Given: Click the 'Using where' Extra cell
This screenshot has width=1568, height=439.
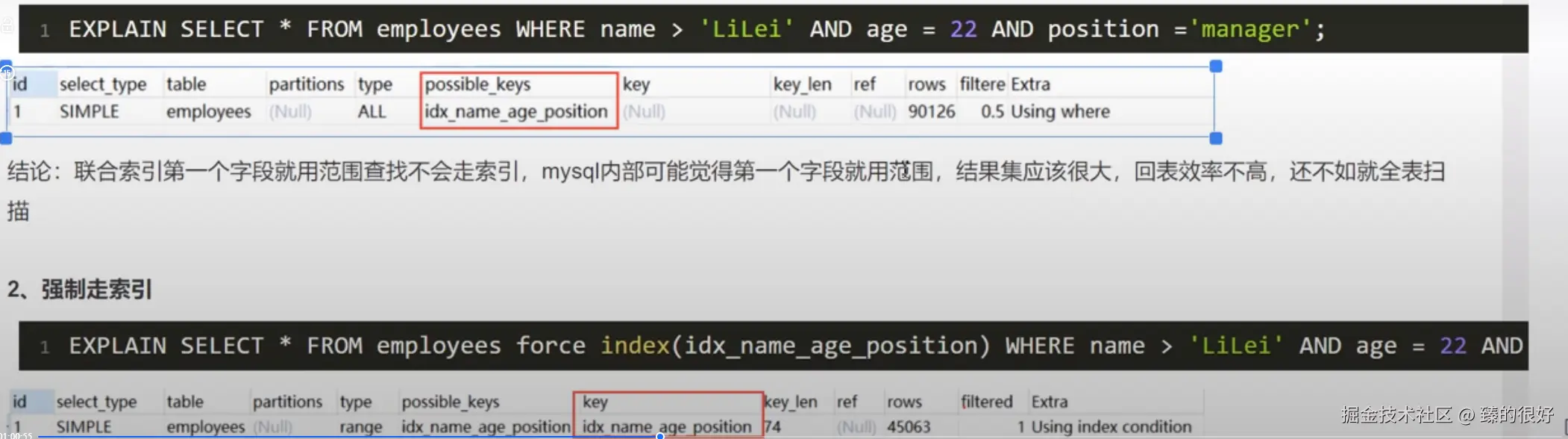Looking at the screenshot, I should (1060, 112).
